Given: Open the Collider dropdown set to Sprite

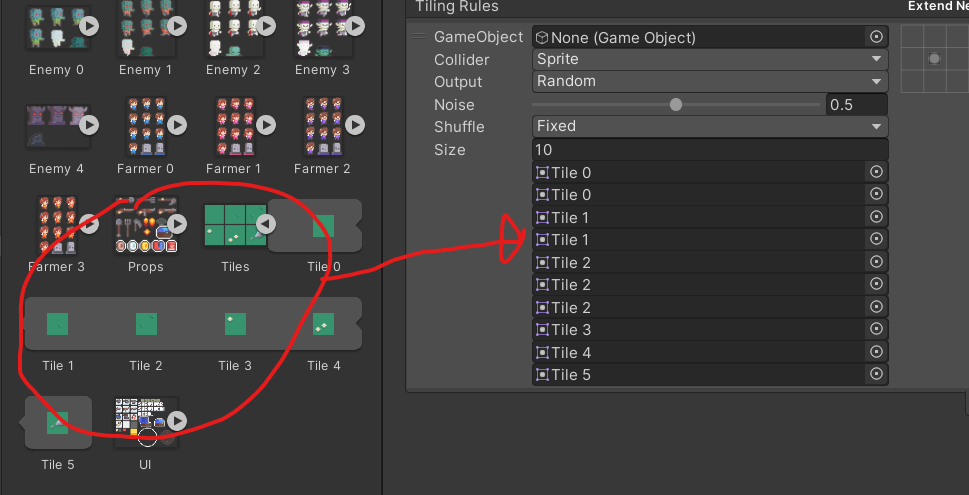Looking at the screenshot, I should click(x=710, y=59).
